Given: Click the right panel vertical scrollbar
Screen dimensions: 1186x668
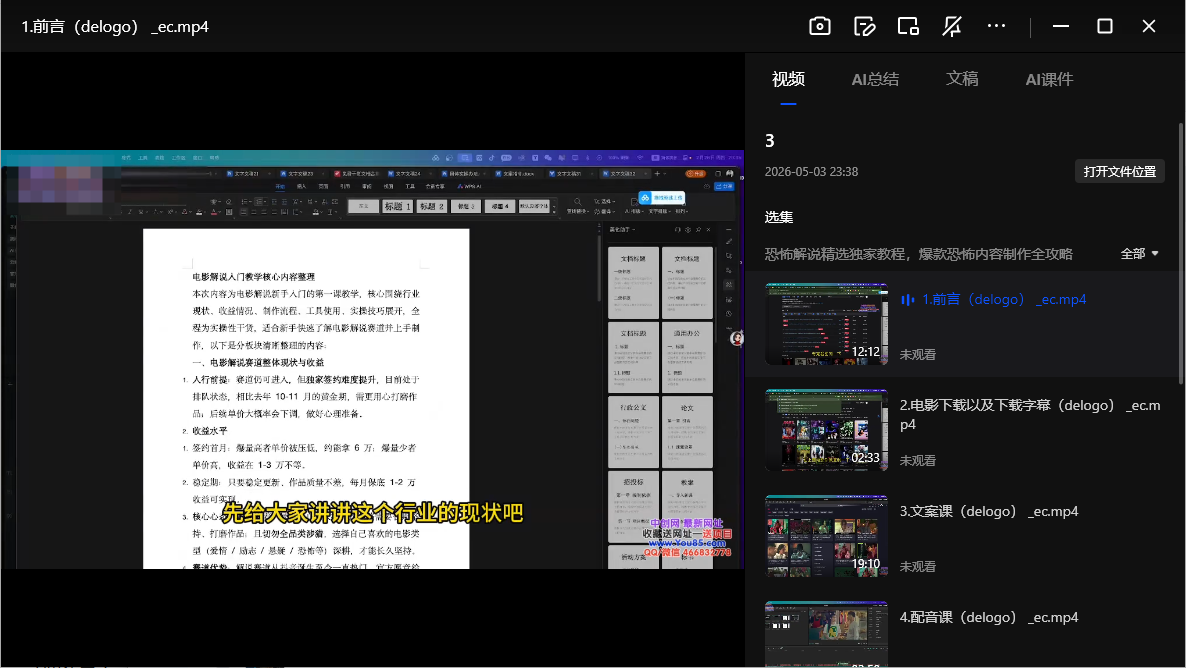Looking at the screenshot, I should pyautogui.click(x=1181, y=253).
